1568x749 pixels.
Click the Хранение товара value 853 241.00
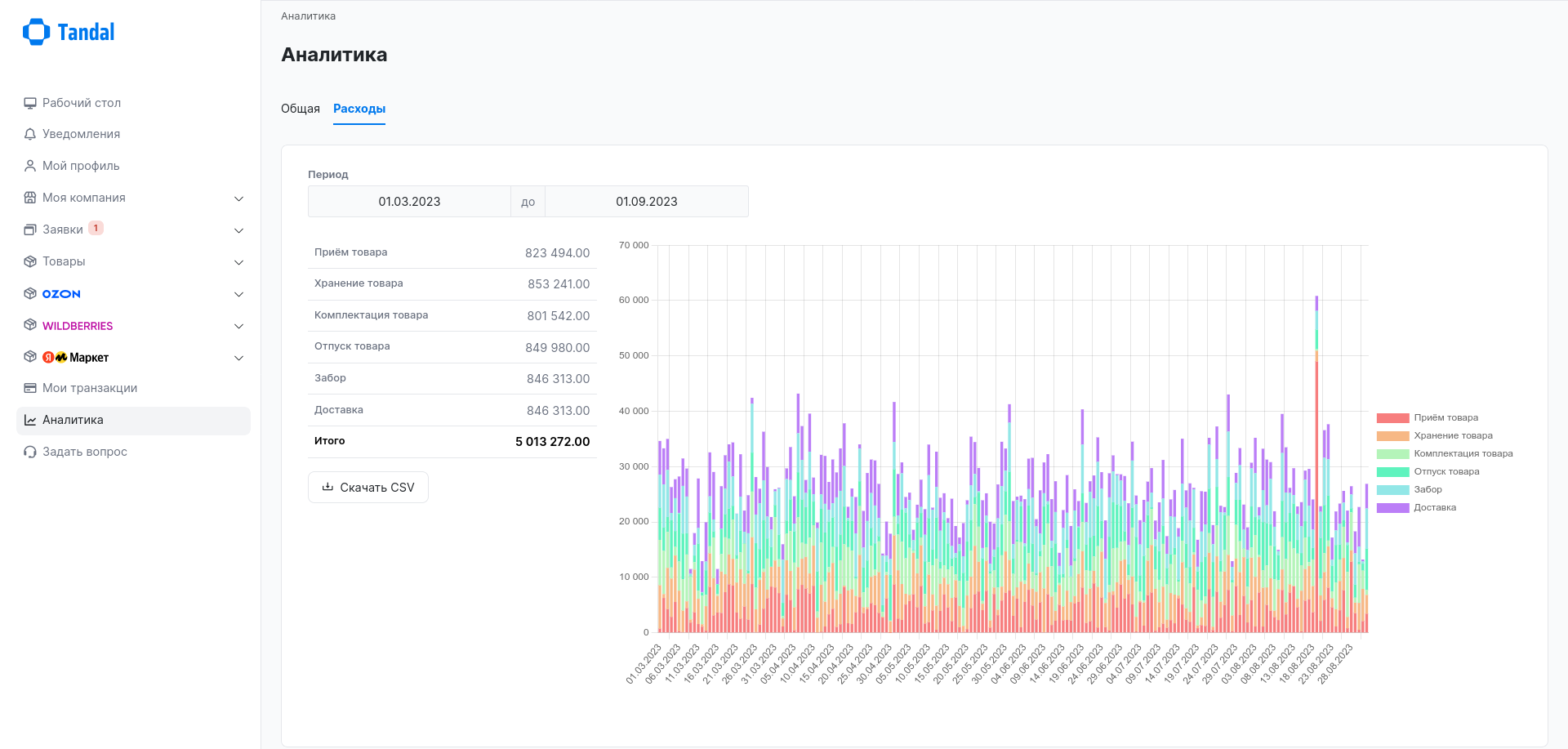click(x=559, y=284)
